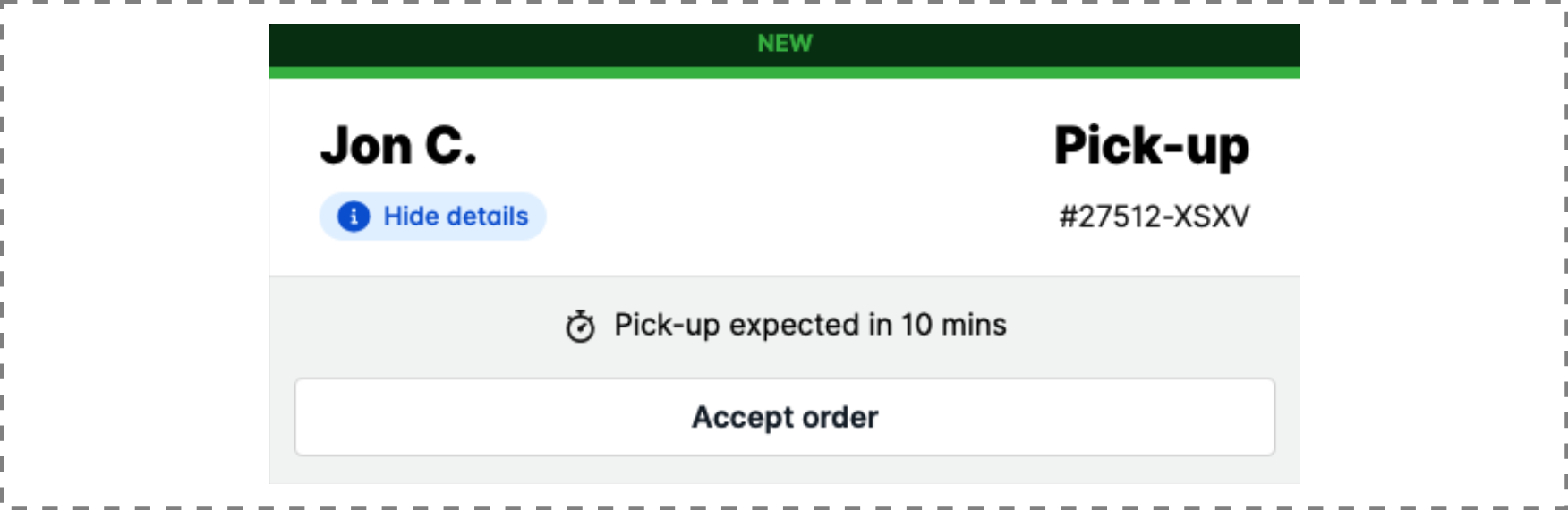The width and height of the screenshot is (1568, 510).
Task: Click the 10 mins time estimate
Action: pos(954,325)
